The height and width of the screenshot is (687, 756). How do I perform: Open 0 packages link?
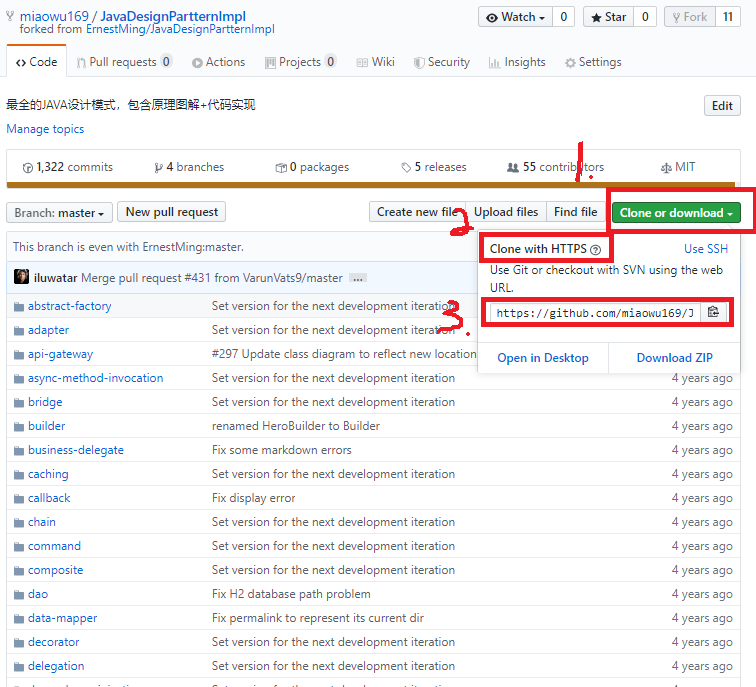(x=312, y=167)
